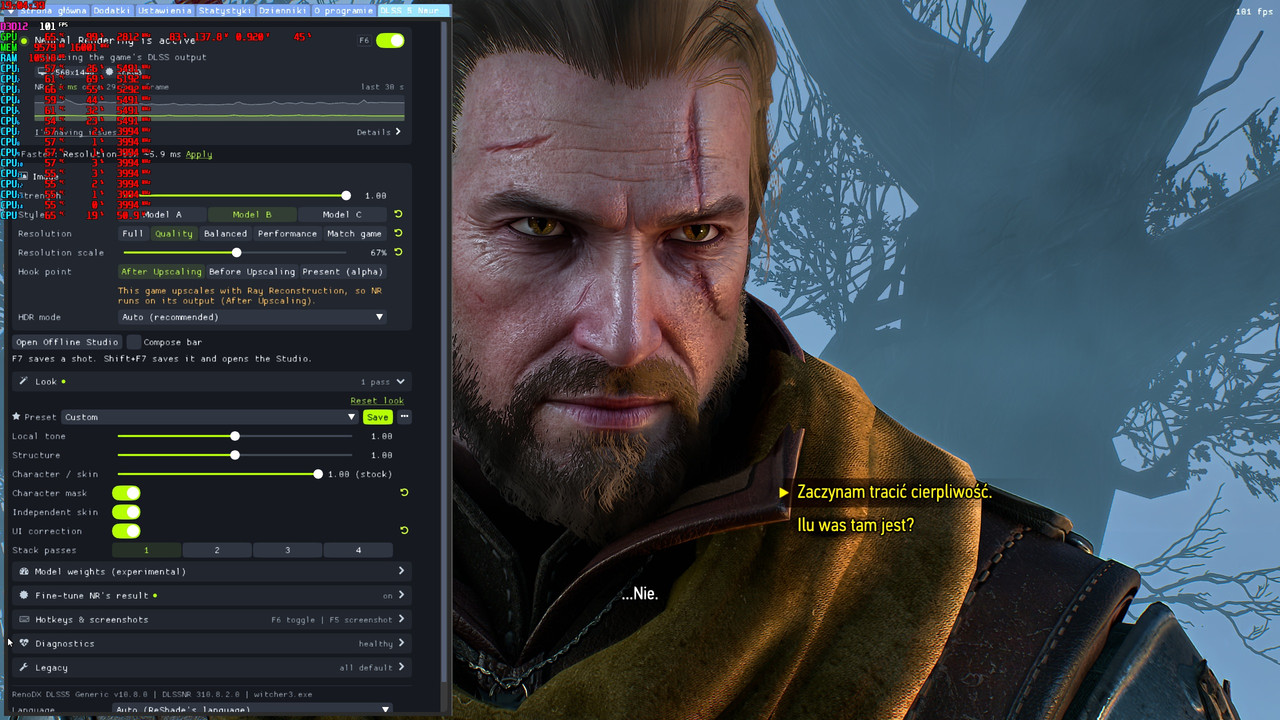Image resolution: width=1280 pixels, height=720 pixels.
Task: Click the gauge icon beside Model weights
Action: coord(24,571)
